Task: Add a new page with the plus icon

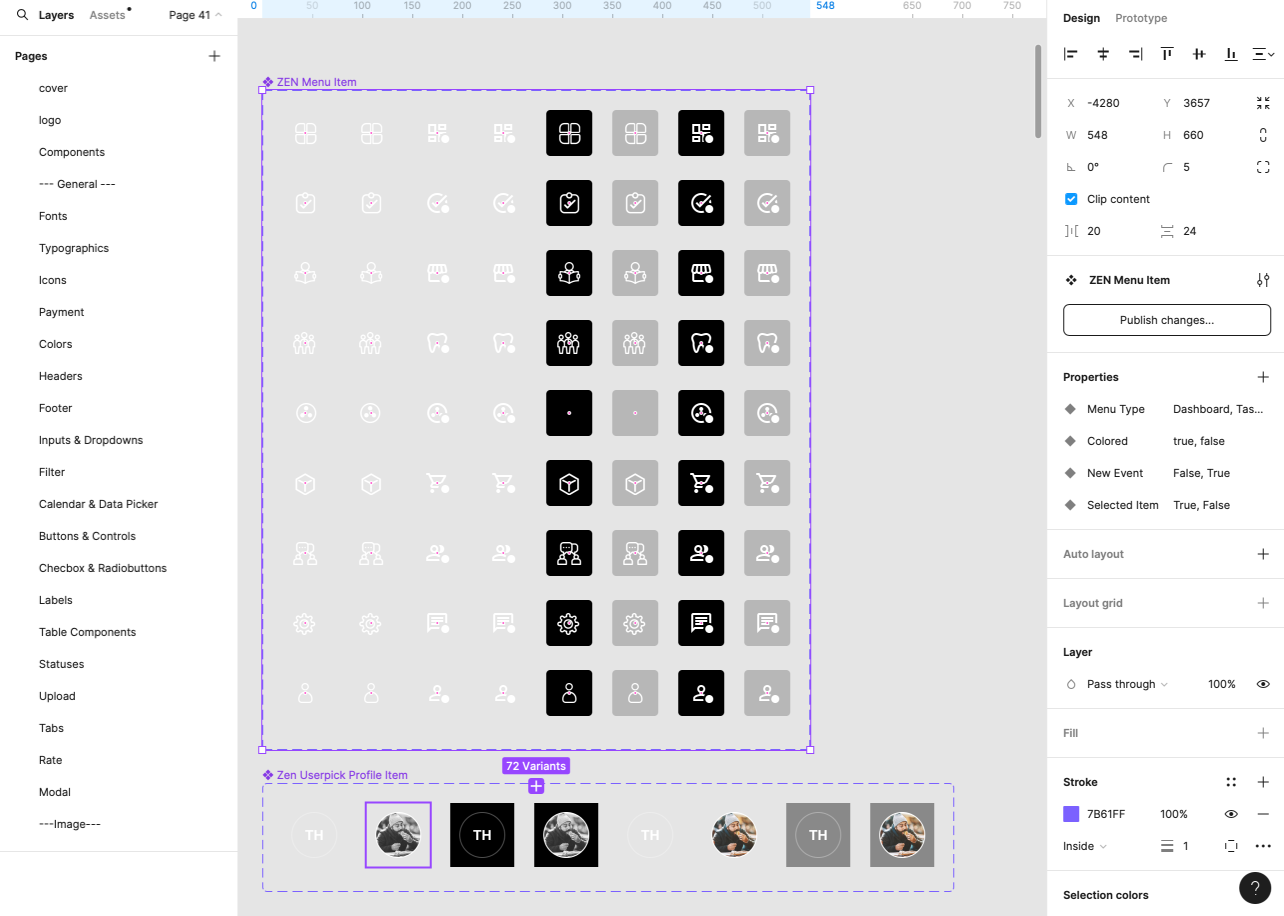Action: (x=214, y=56)
